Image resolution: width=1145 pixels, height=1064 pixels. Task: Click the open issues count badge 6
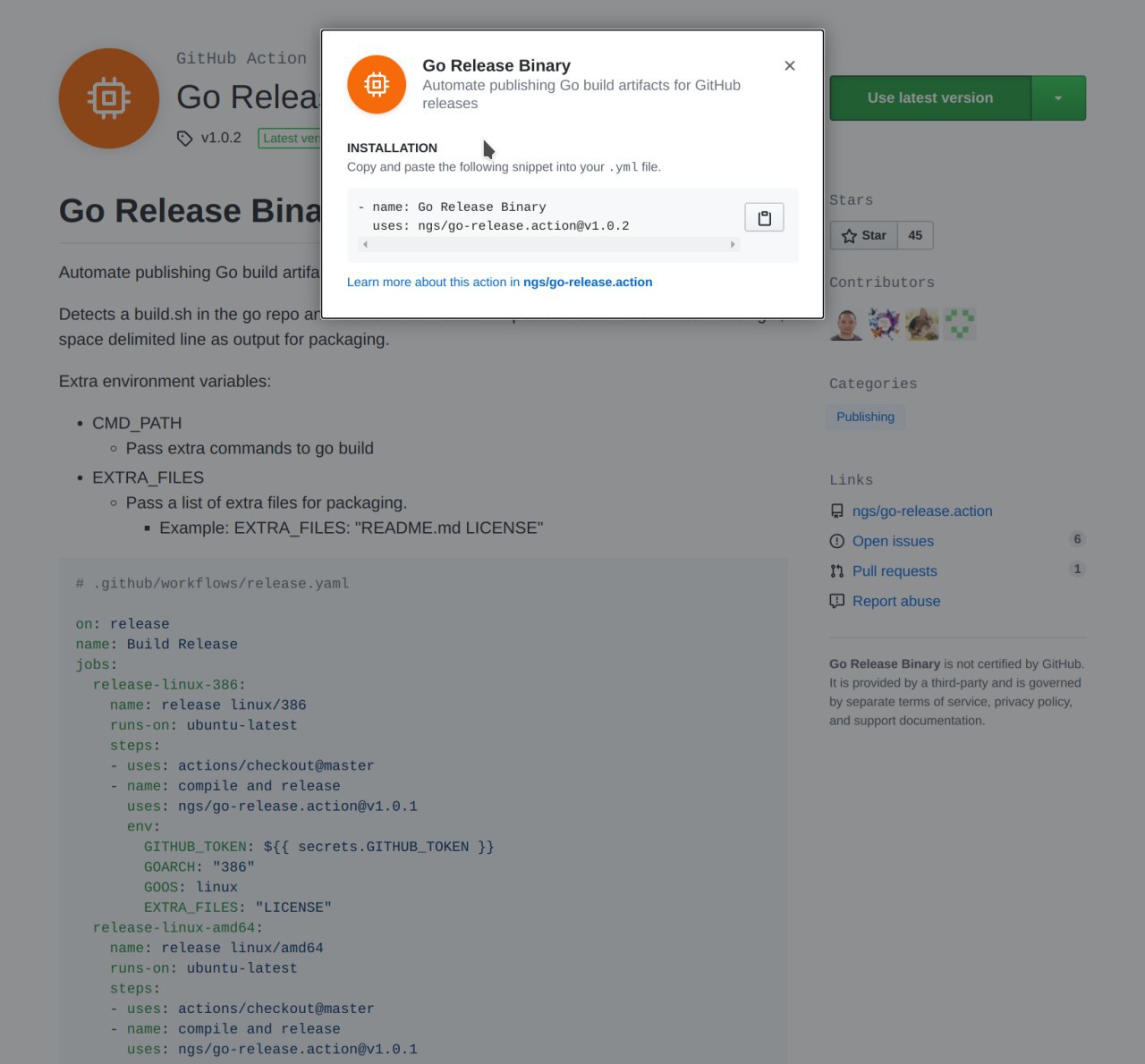(1077, 539)
